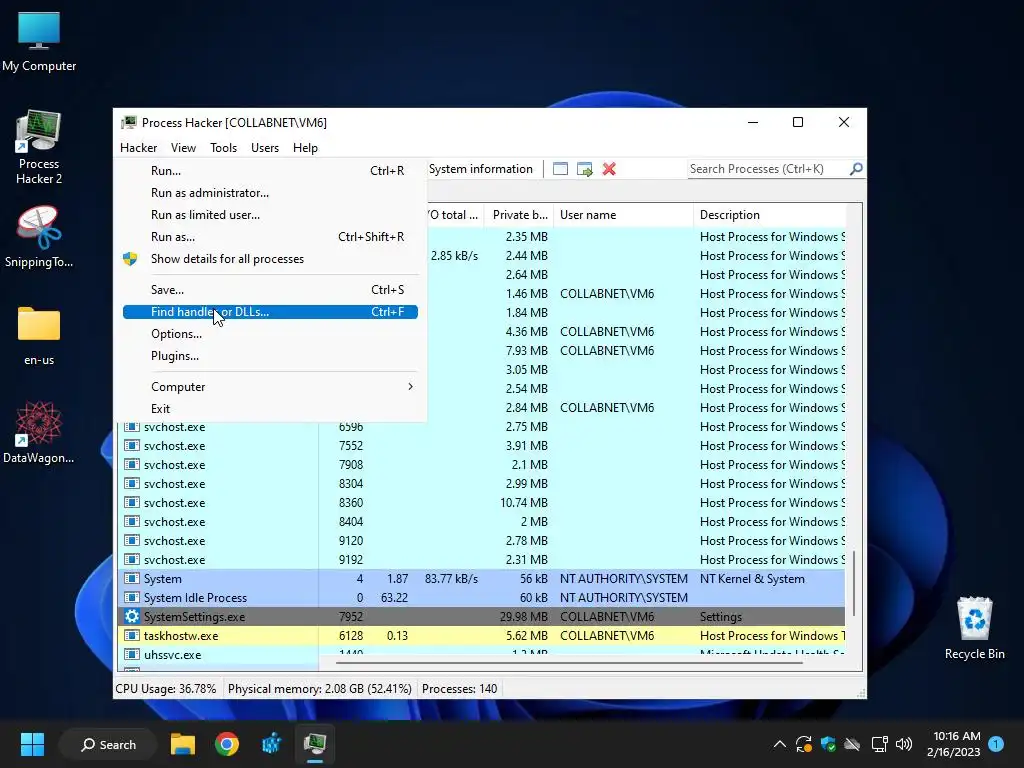The image size is (1024, 768).
Task: Select Run as limited user...
Action: point(270,215)
